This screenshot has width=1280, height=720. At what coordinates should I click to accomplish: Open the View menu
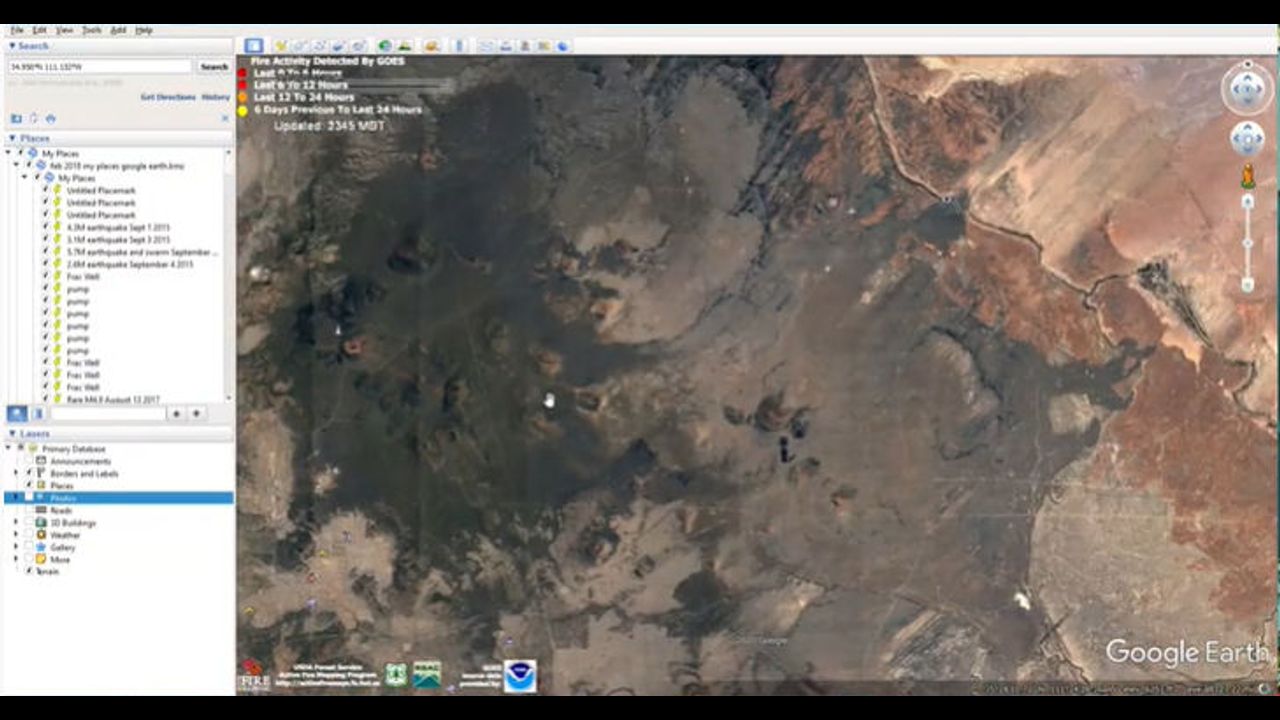(64, 31)
